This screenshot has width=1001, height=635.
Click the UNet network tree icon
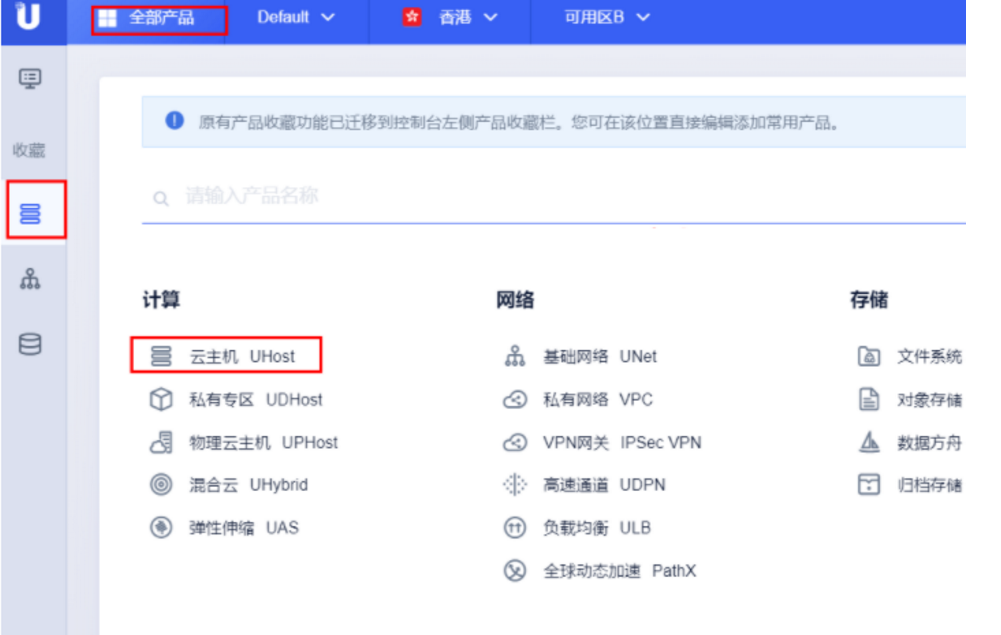click(515, 356)
